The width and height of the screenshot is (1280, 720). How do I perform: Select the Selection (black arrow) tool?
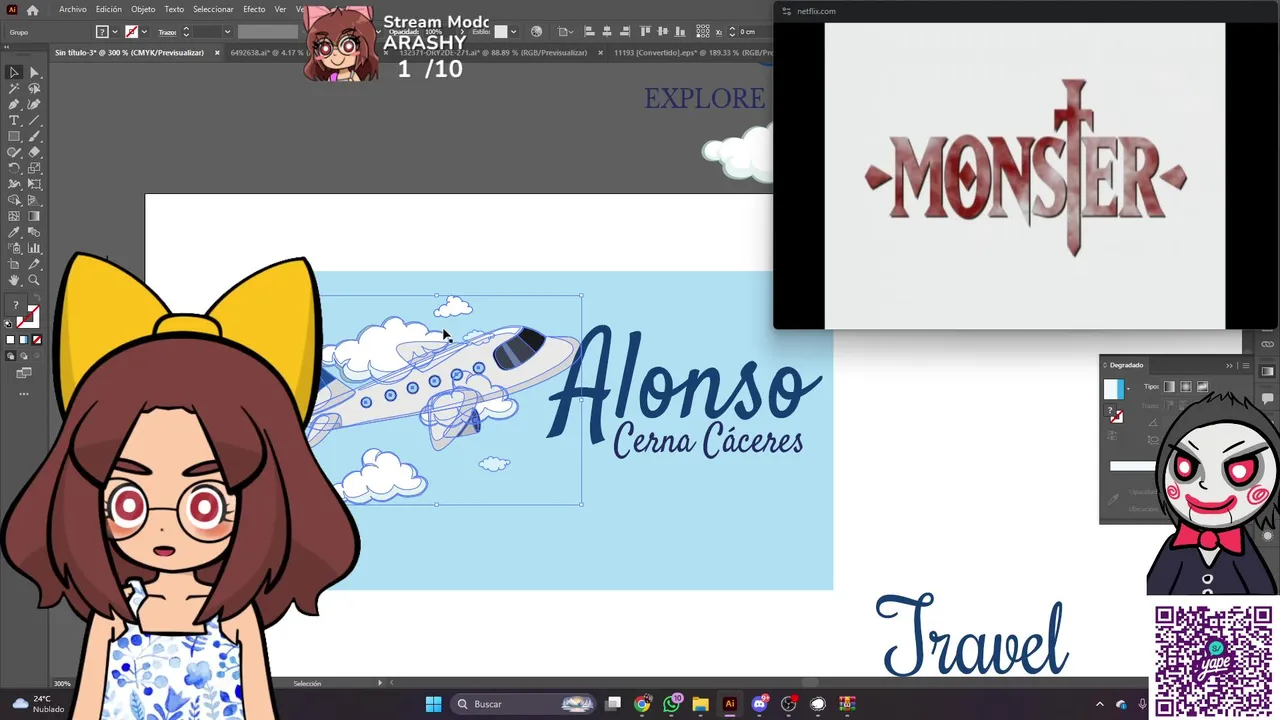(x=14, y=72)
